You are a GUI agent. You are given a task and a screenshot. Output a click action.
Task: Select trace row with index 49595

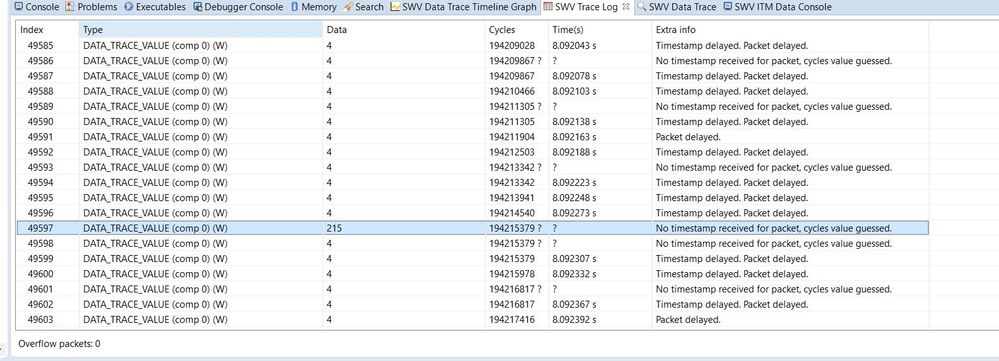pos(472,198)
